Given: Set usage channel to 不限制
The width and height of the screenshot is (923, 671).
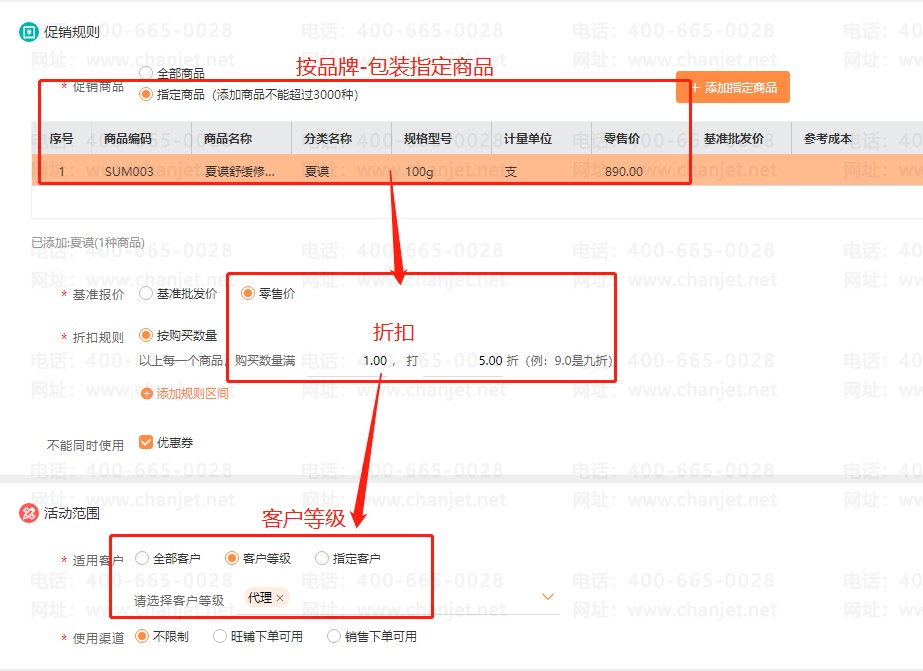Looking at the screenshot, I should 142,636.
